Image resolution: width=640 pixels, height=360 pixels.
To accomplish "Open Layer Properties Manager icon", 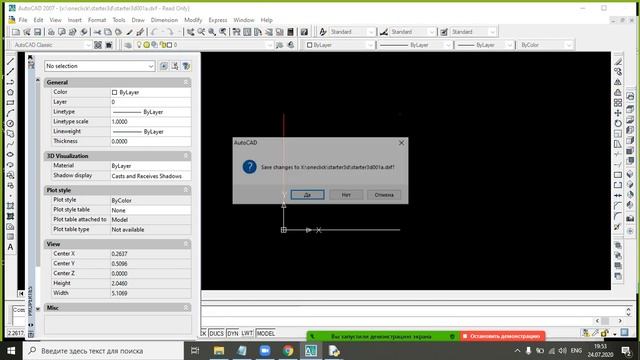I will click(128, 45).
